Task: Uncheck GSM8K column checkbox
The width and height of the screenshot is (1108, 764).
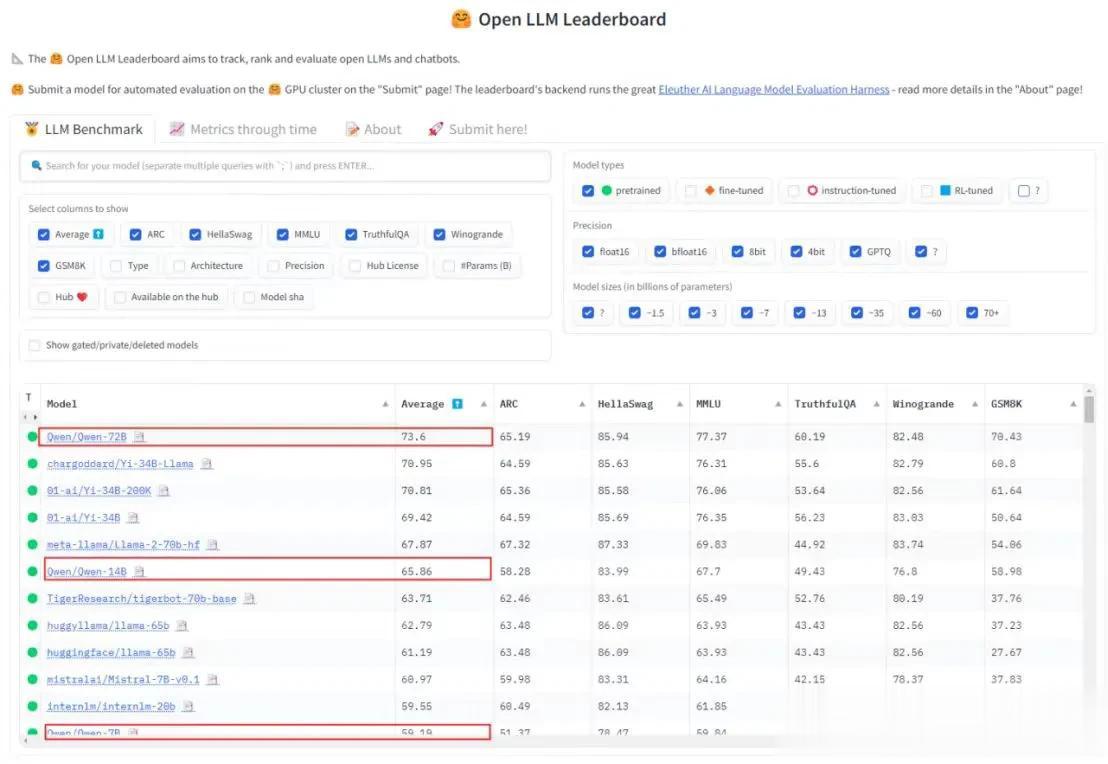Action: click(44, 266)
